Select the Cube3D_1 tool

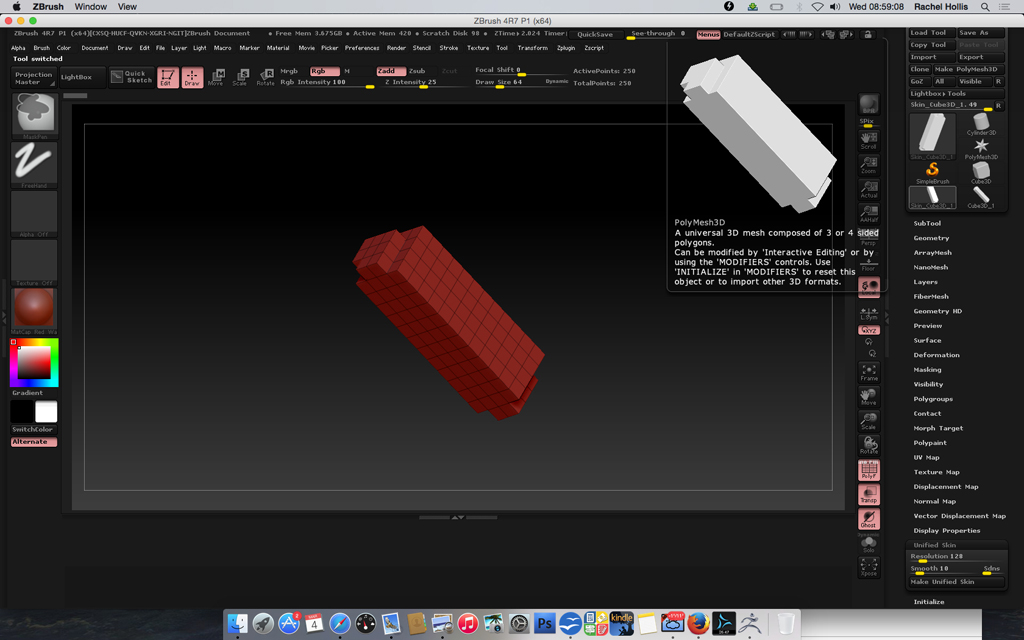pyautogui.click(x=981, y=197)
